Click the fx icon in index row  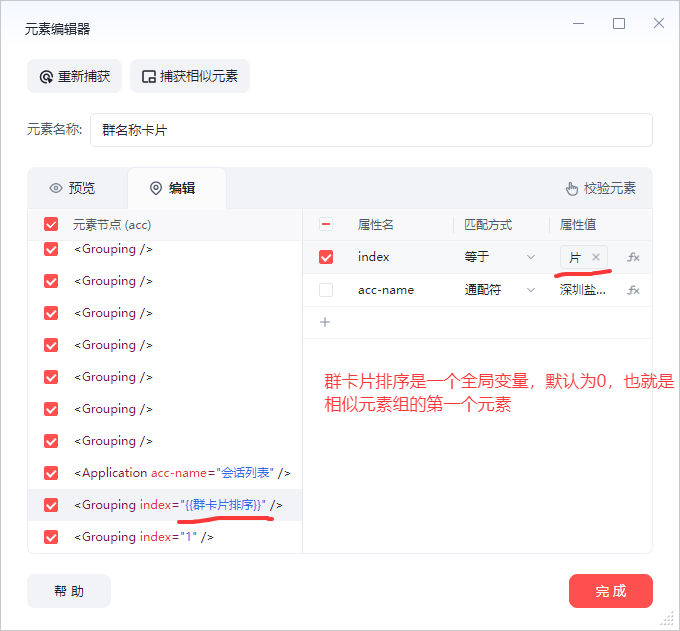(633, 257)
